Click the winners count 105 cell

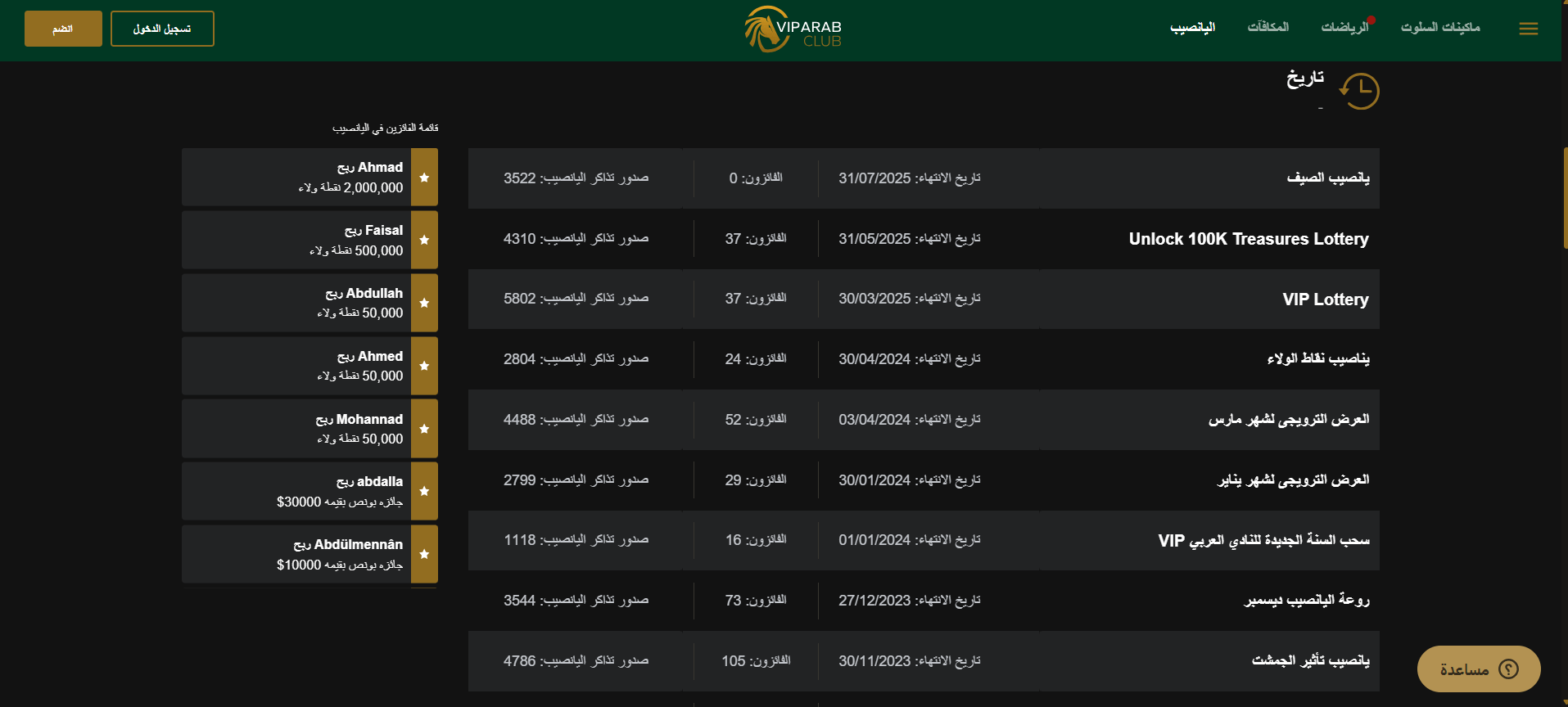[x=756, y=661]
